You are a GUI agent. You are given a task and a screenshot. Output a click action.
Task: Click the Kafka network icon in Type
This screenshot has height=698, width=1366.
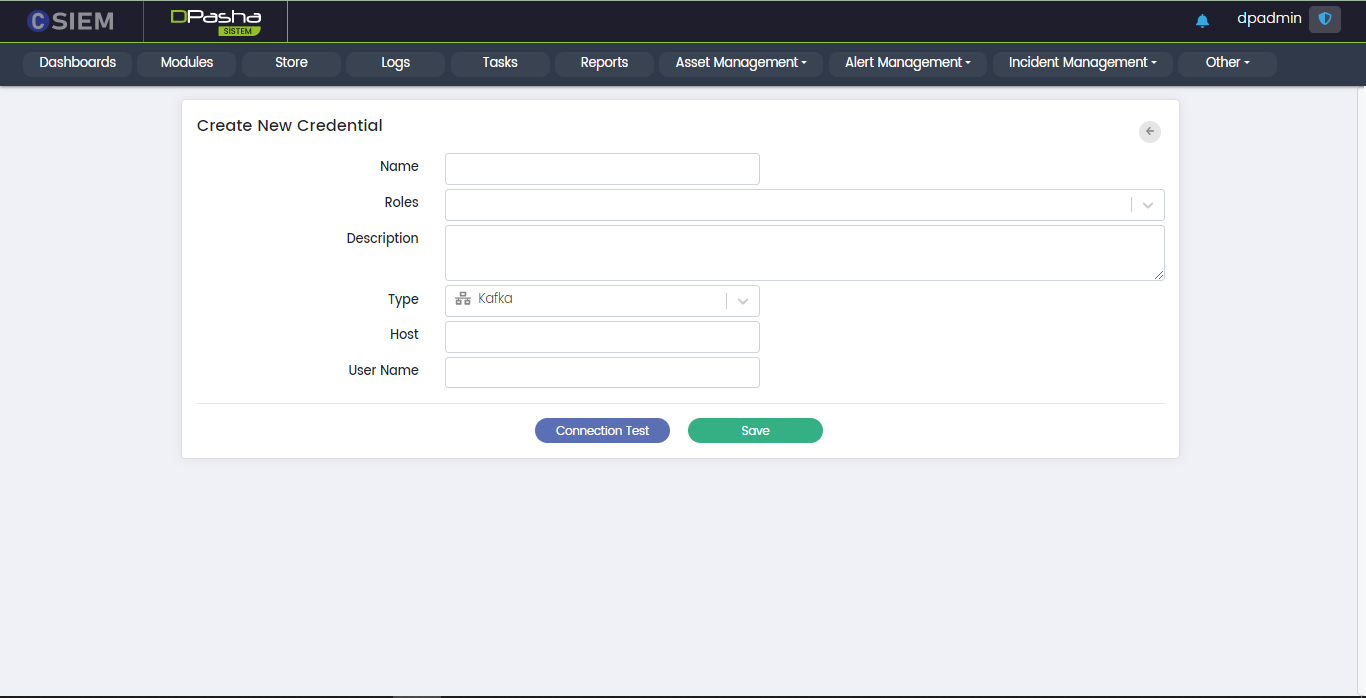point(463,299)
